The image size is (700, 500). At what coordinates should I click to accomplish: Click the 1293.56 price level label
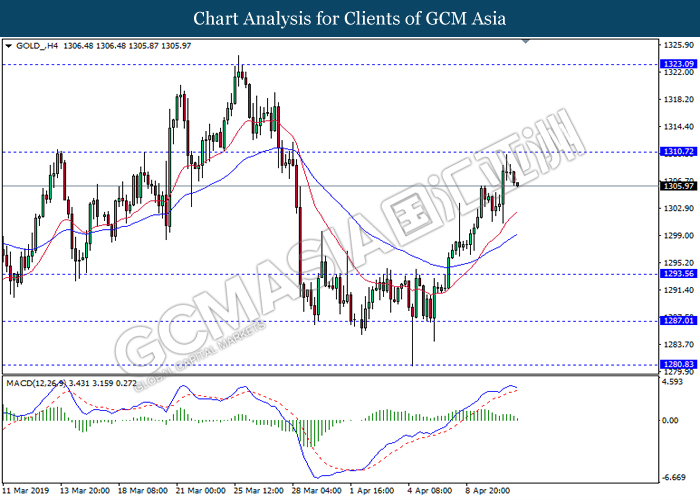(679, 274)
